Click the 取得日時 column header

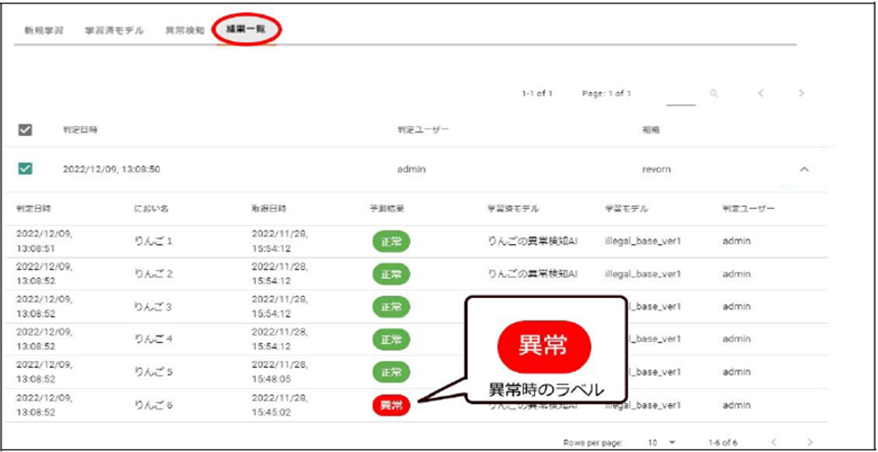point(269,209)
